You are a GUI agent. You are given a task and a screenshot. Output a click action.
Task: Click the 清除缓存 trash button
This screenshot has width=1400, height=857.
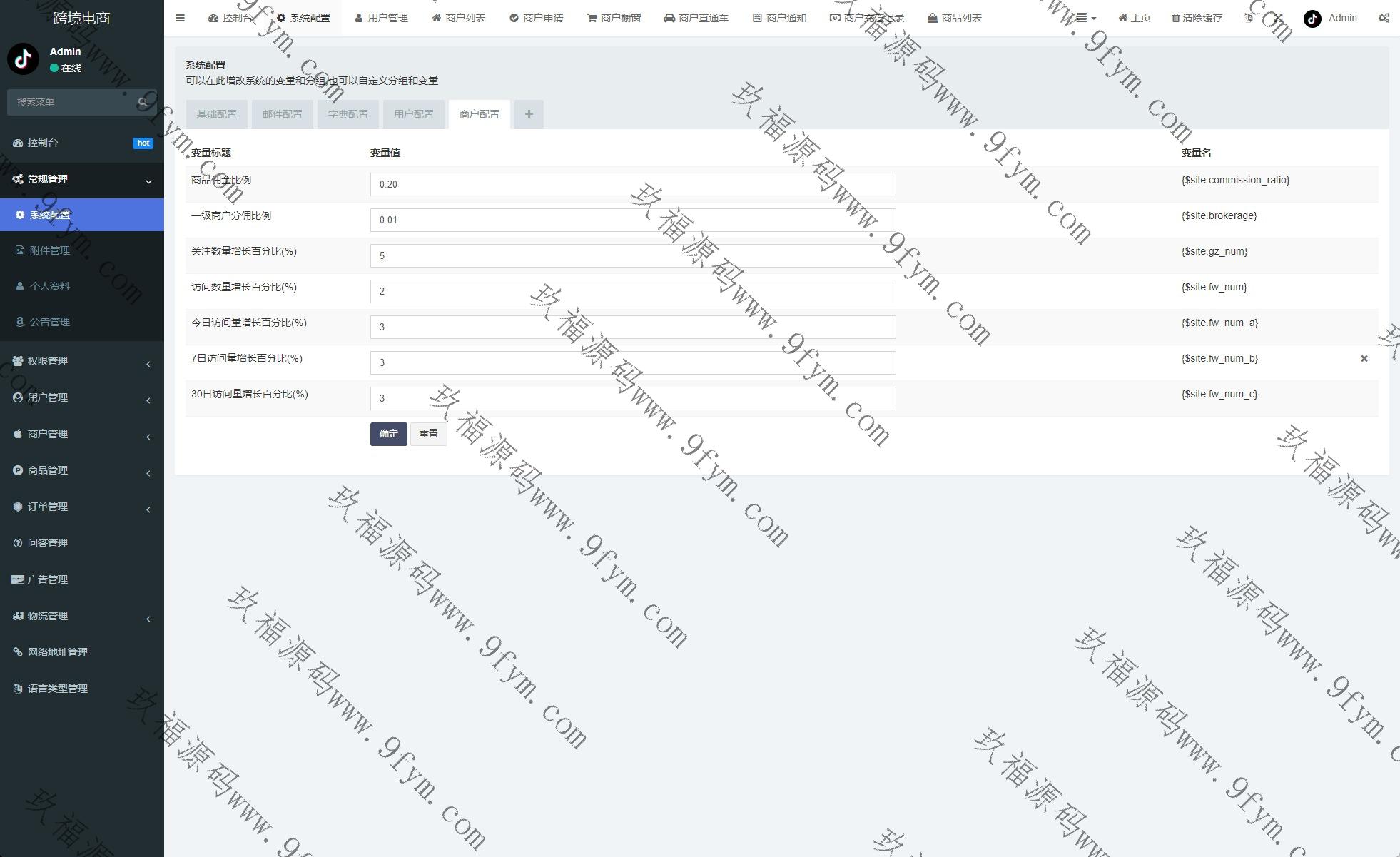[x=1197, y=18]
